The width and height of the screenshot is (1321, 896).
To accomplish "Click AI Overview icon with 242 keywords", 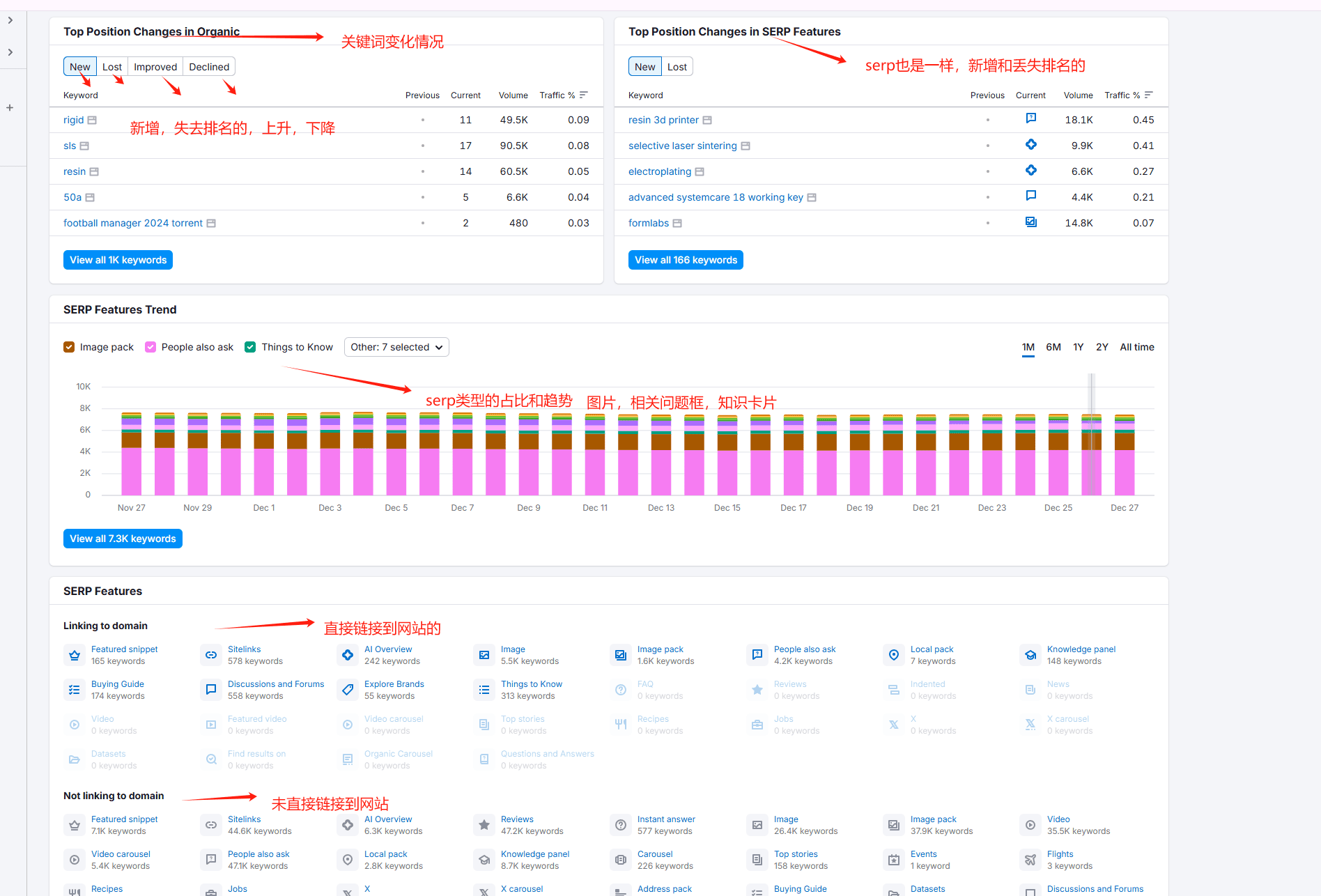I will pos(348,655).
